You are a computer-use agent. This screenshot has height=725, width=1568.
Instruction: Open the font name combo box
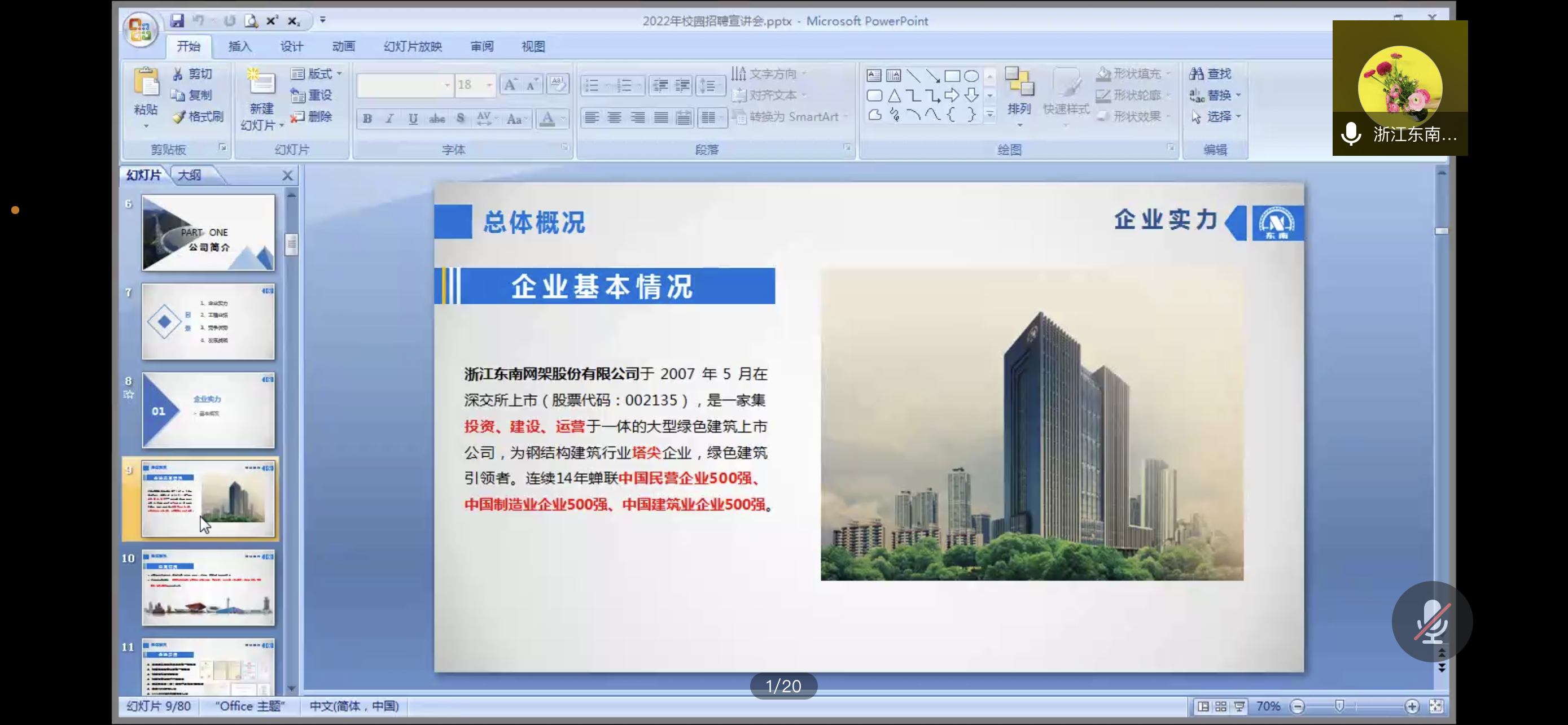pos(405,85)
